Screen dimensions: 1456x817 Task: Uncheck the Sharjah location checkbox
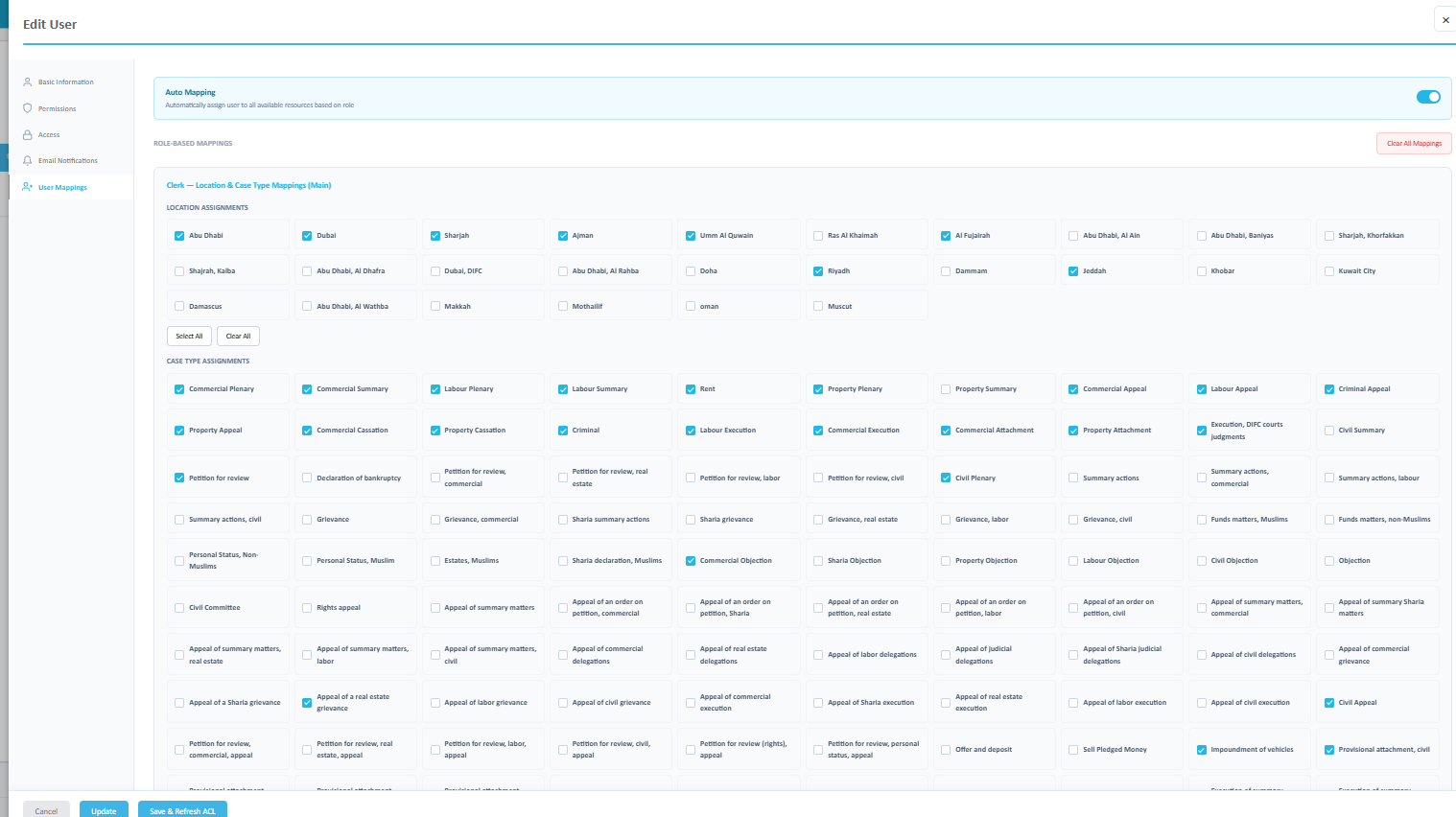[434, 236]
